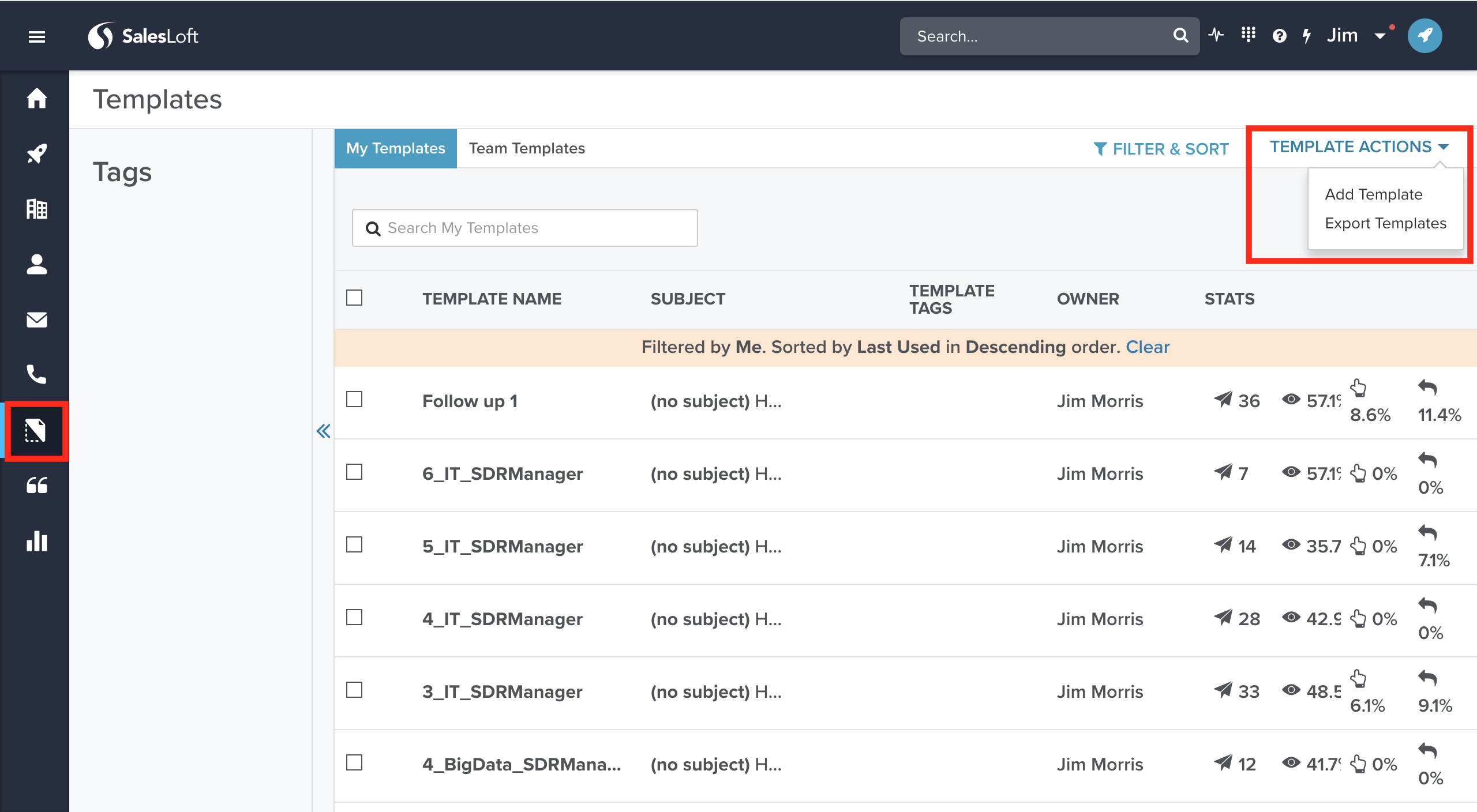The width and height of the screenshot is (1477, 812).
Task: Open the Email envelope icon
Action: pyautogui.click(x=36, y=319)
